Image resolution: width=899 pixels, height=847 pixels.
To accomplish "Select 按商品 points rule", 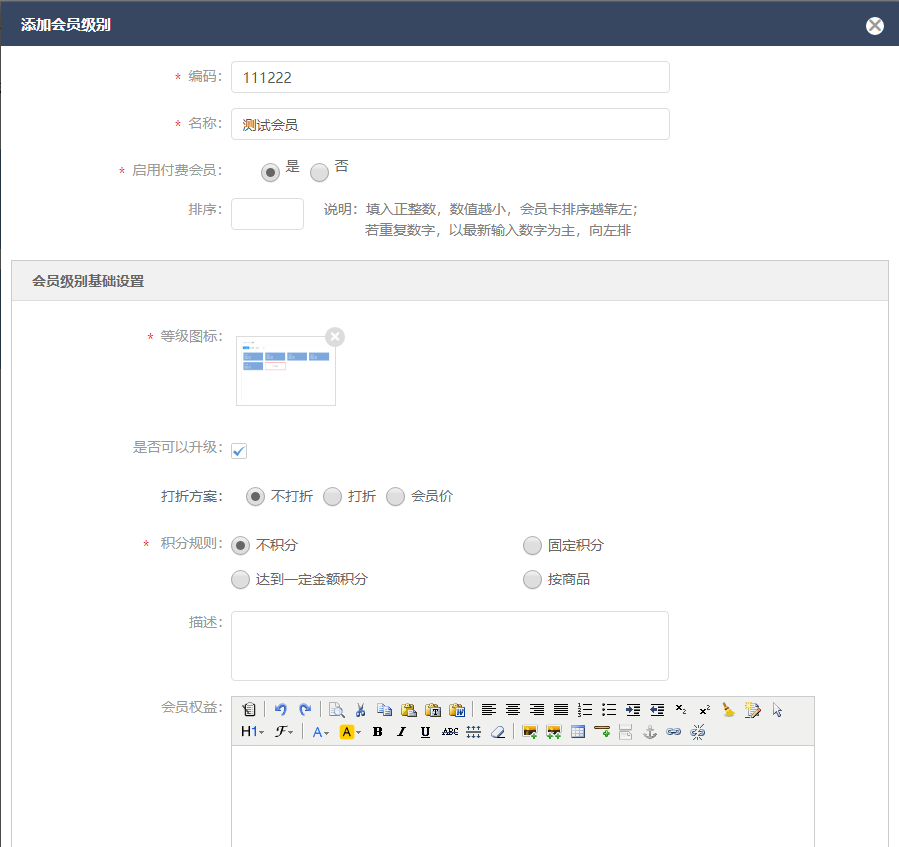I will point(532,580).
